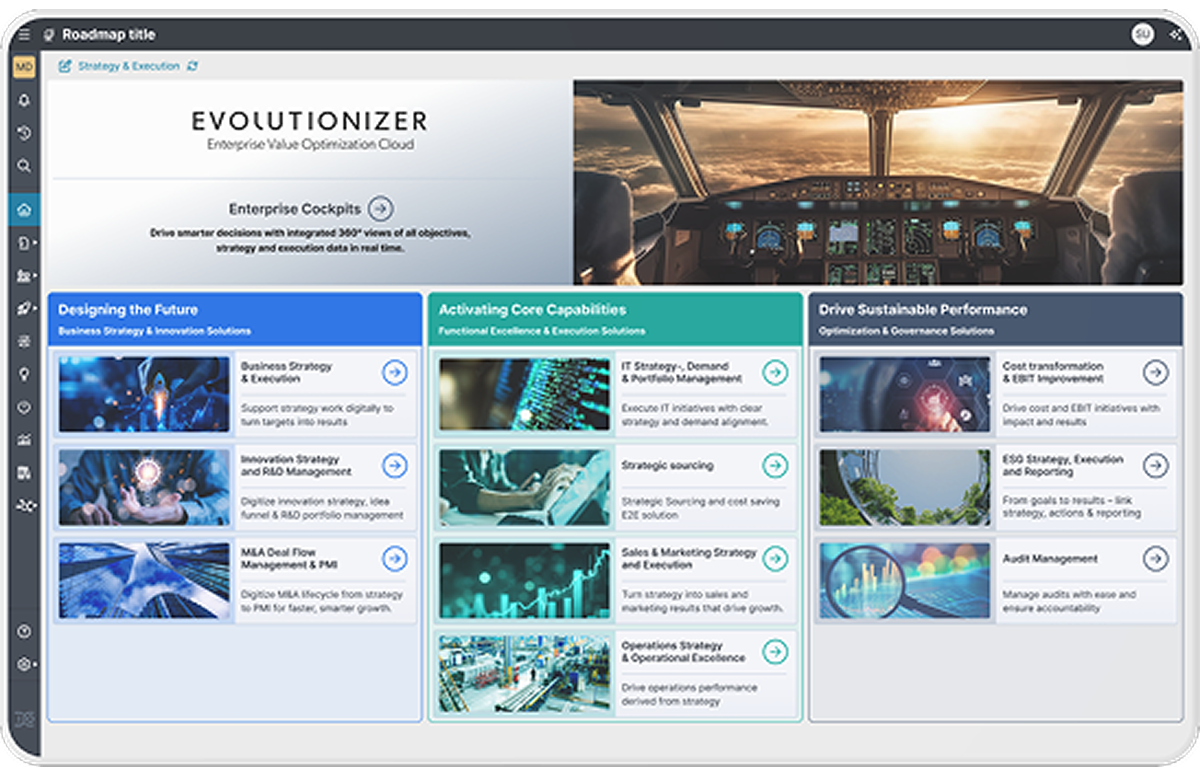Click the SU user avatar
Screen dimensions: 1200x776
(x=1142, y=34)
